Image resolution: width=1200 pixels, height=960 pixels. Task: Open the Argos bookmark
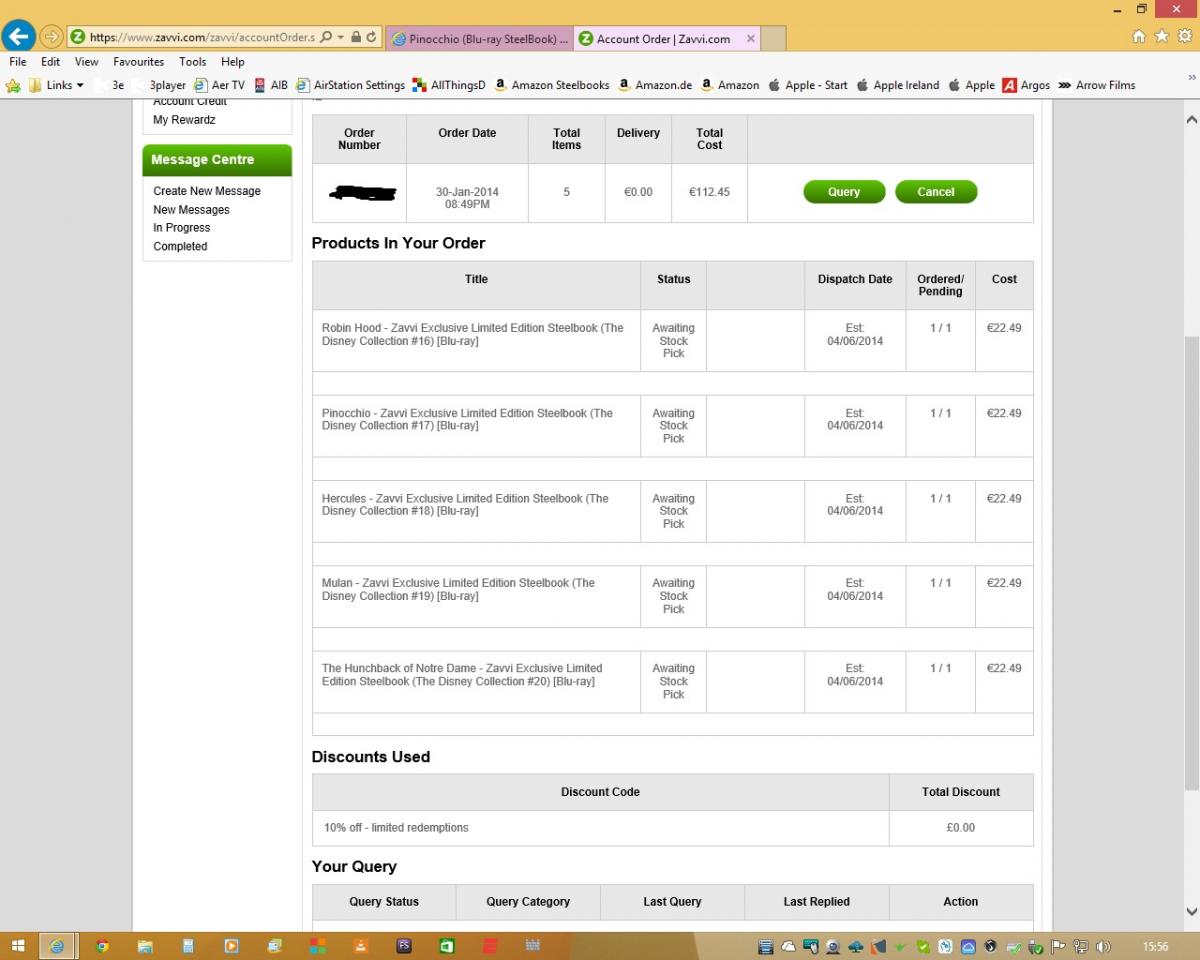point(1026,85)
